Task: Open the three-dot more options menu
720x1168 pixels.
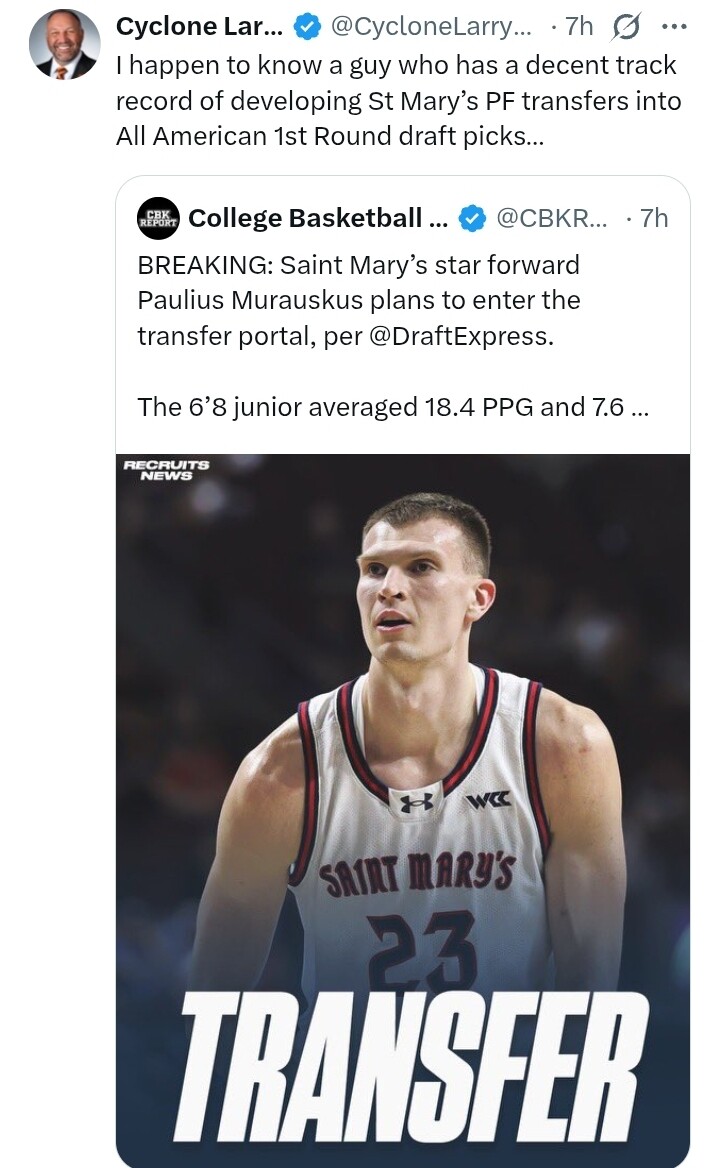Action: pyautogui.click(x=675, y=27)
